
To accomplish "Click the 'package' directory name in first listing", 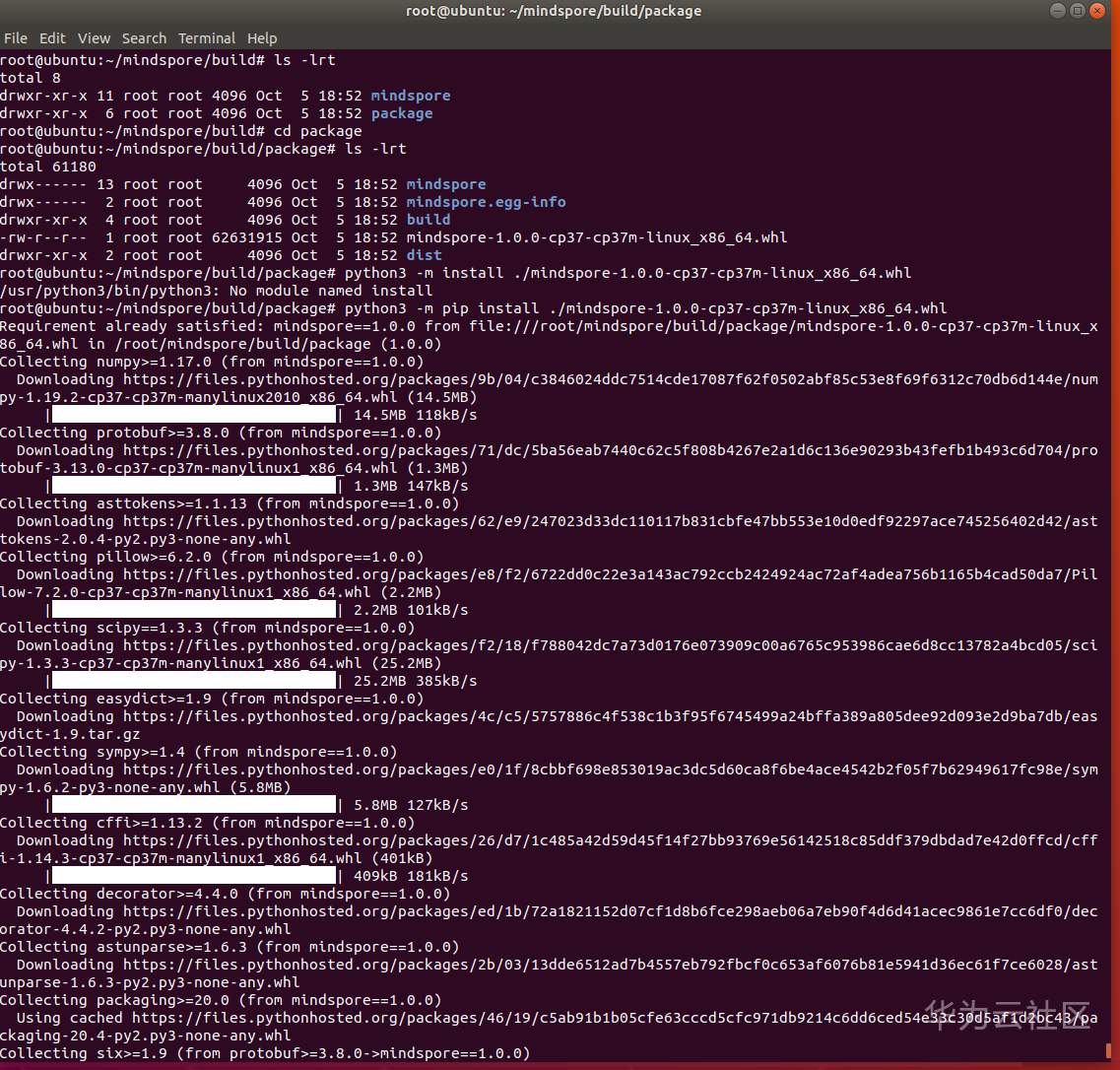I will coord(402,113).
